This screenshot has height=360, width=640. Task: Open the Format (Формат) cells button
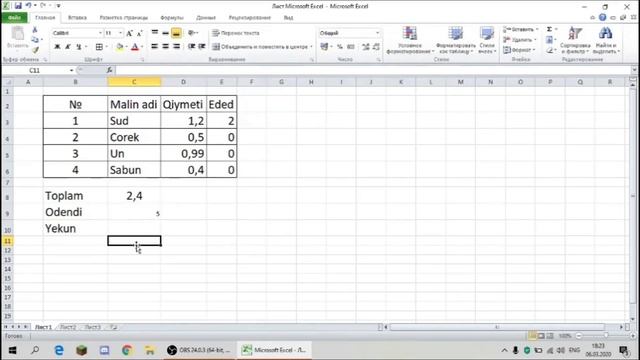(519, 50)
